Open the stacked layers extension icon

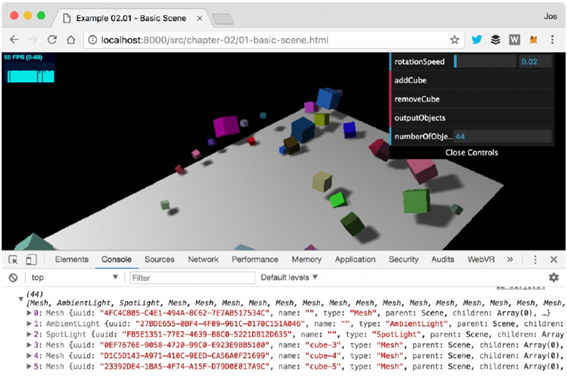[495, 39]
